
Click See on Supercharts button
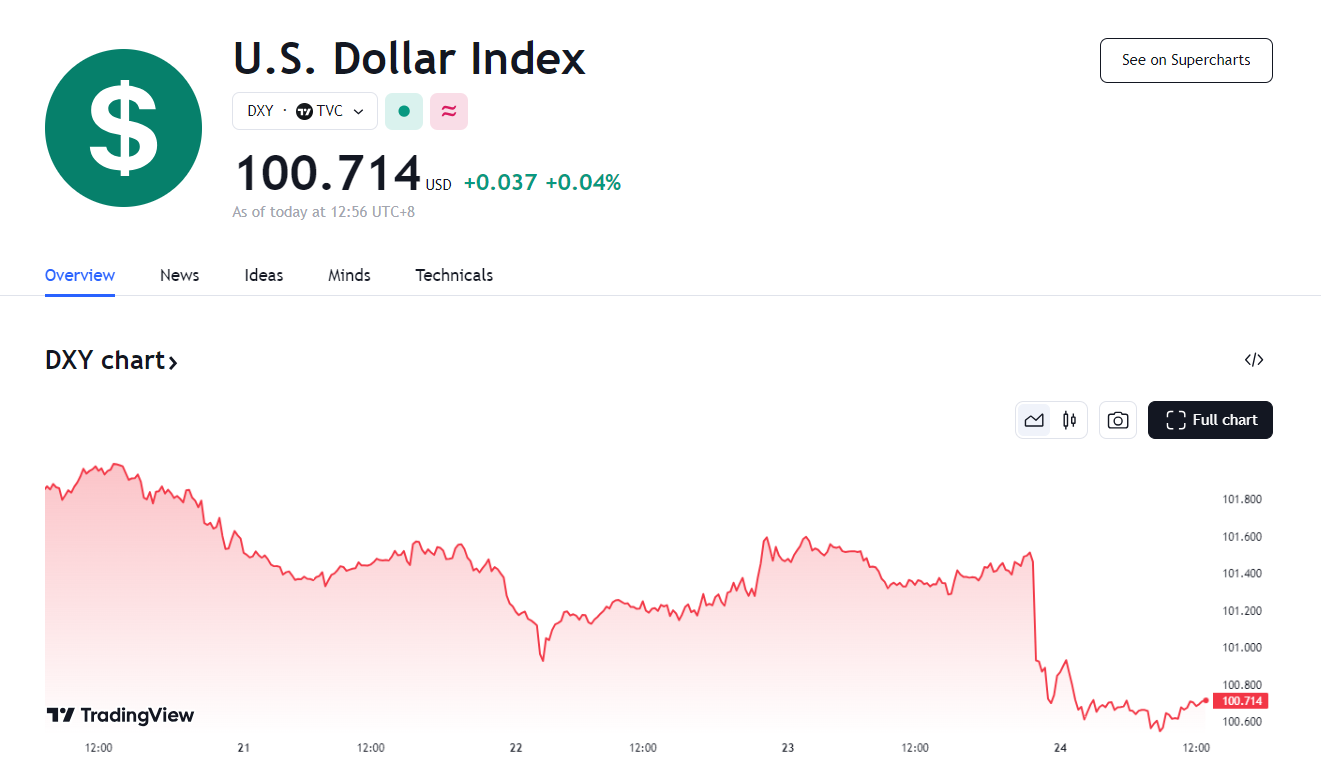(1186, 60)
